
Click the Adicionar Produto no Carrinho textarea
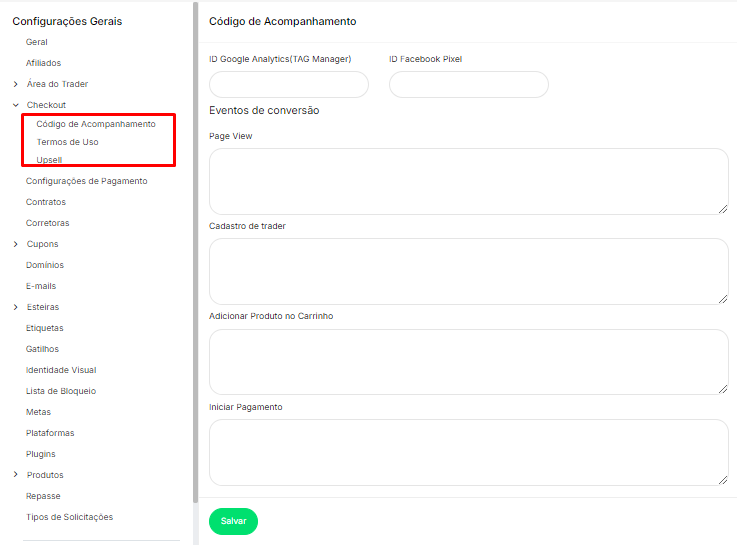(468, 362)
